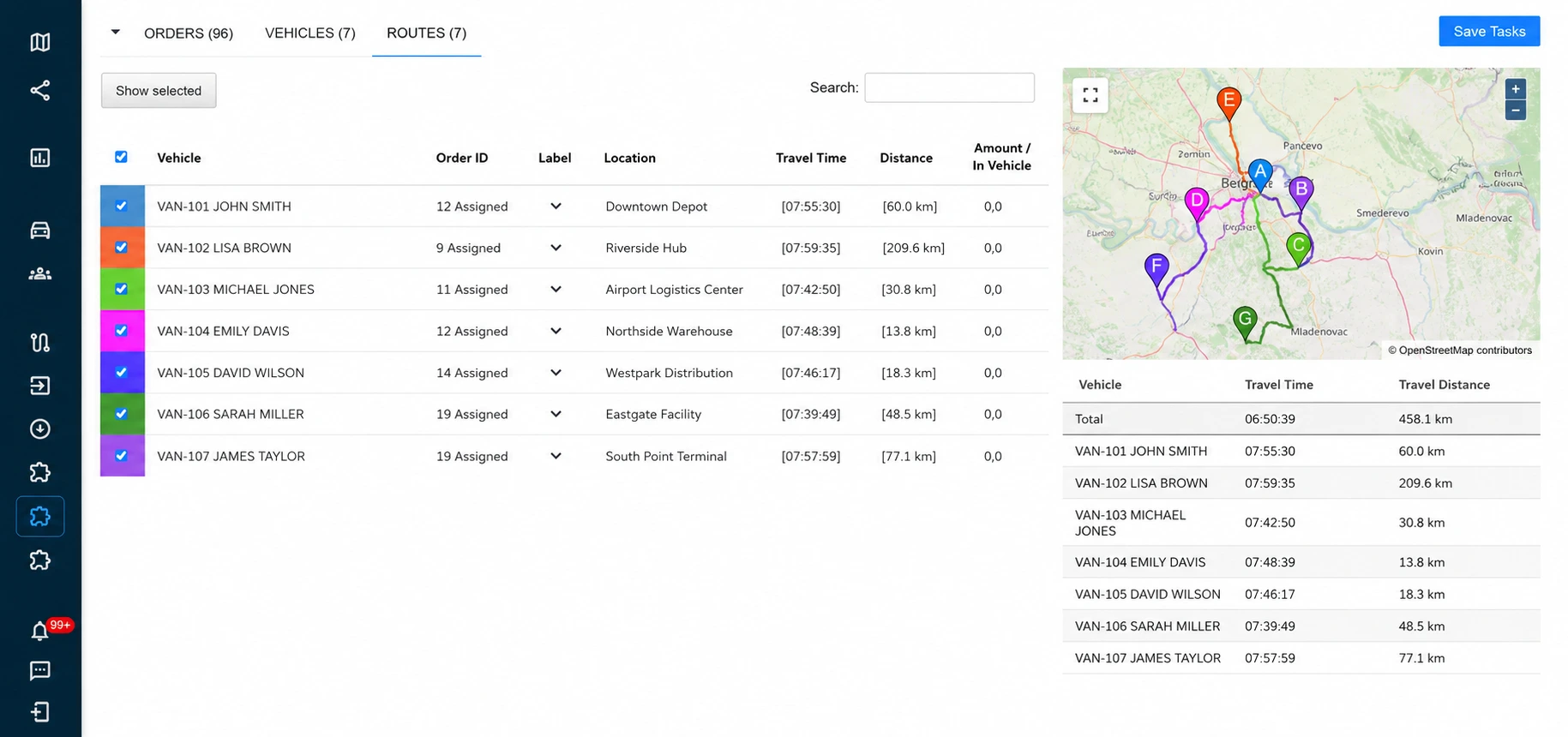Uncheck VAN-103 MICHAEL JONES checkbox
Viewport: 1568px width, 737px height.
click(121, 289)
